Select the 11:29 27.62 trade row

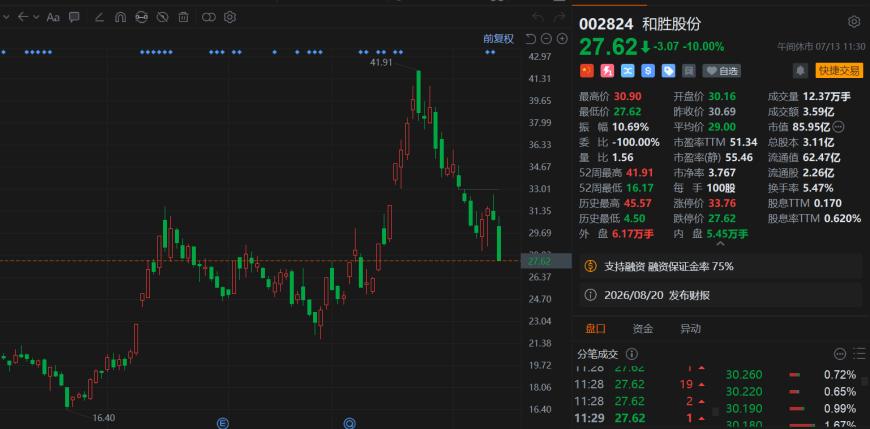coord(641,418)
